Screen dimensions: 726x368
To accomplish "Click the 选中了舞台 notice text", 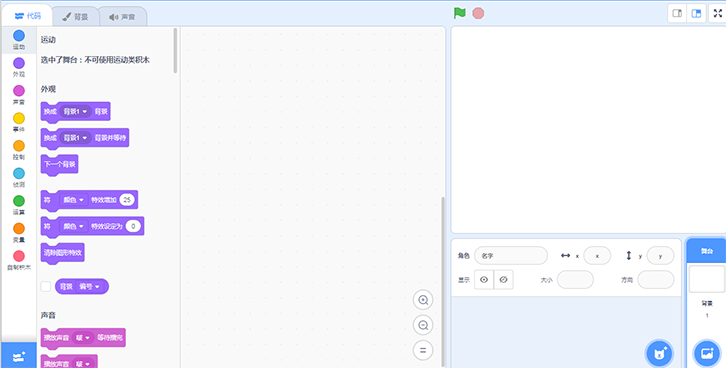I will (x=95, y=60).
